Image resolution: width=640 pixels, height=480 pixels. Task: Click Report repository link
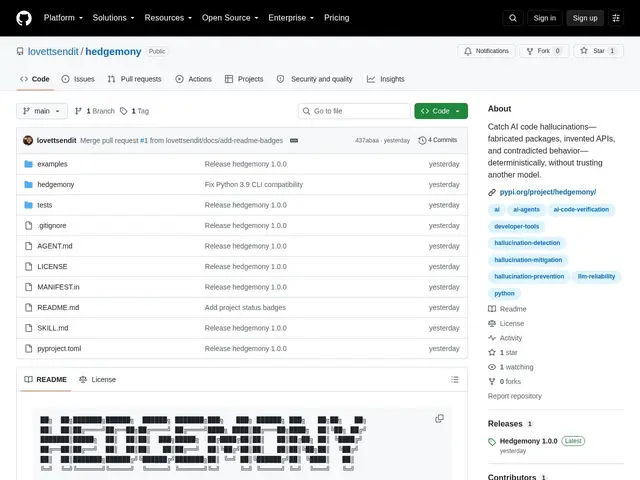point(515,396)
